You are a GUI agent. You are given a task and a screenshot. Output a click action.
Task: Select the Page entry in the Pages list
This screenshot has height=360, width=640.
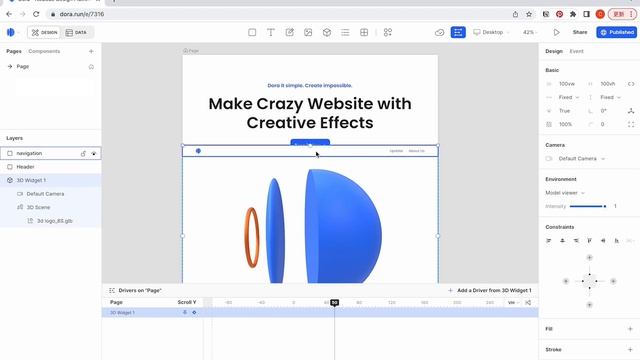(x=51, y=66)
